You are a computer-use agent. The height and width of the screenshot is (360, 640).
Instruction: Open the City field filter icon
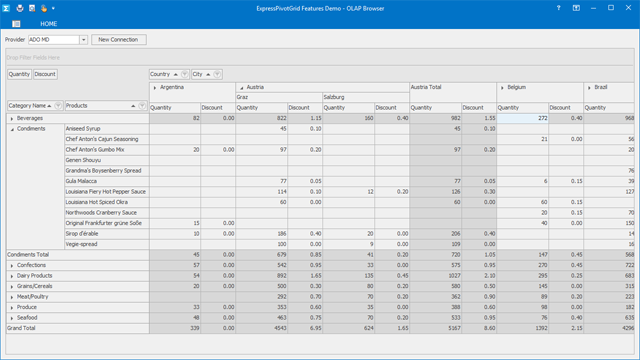click(x=217, y=74)
